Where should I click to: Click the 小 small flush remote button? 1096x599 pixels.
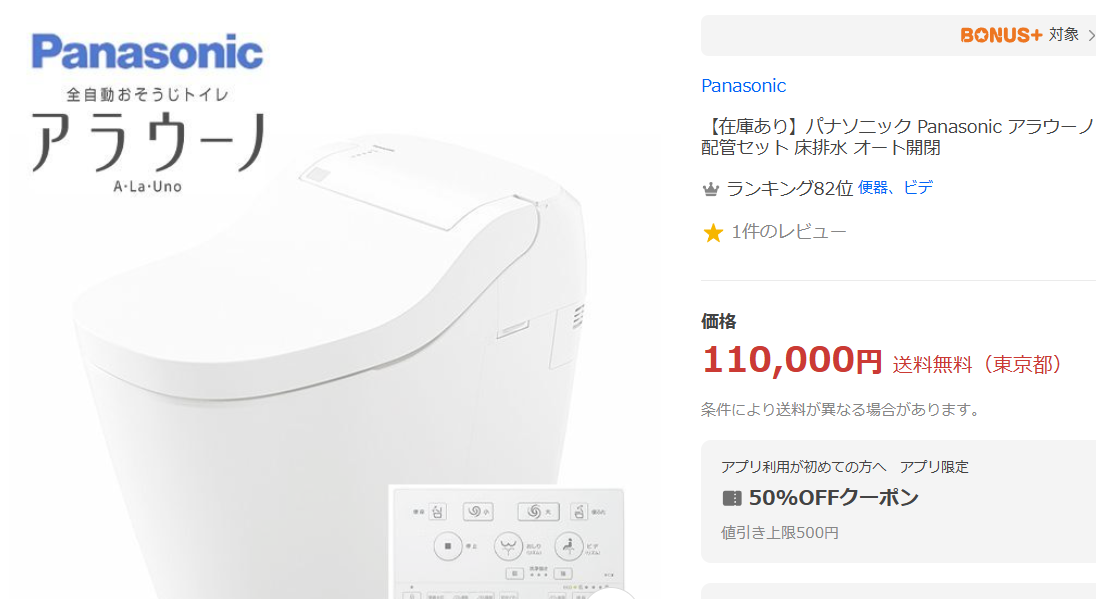(x=478, y=512)
